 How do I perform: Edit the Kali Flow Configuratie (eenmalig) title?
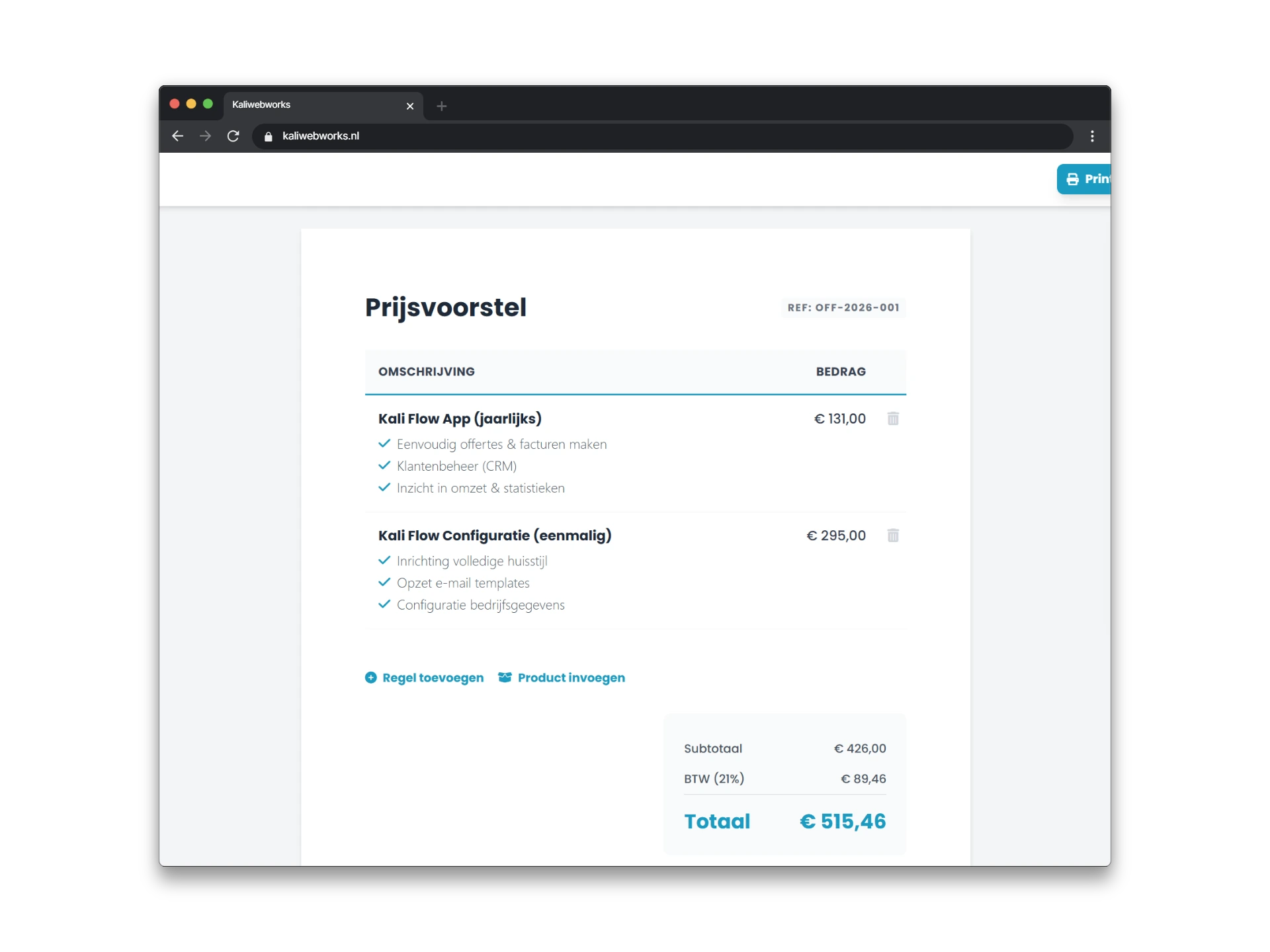pos(495,535)
